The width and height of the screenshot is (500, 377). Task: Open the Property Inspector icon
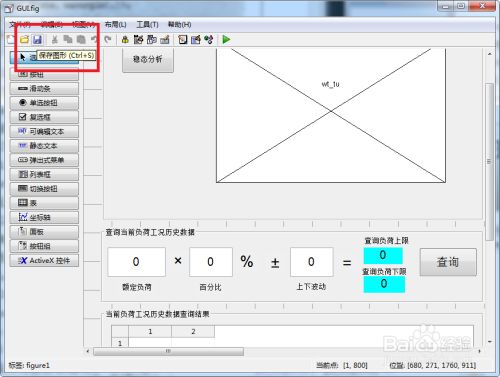(x=196, y=40)
